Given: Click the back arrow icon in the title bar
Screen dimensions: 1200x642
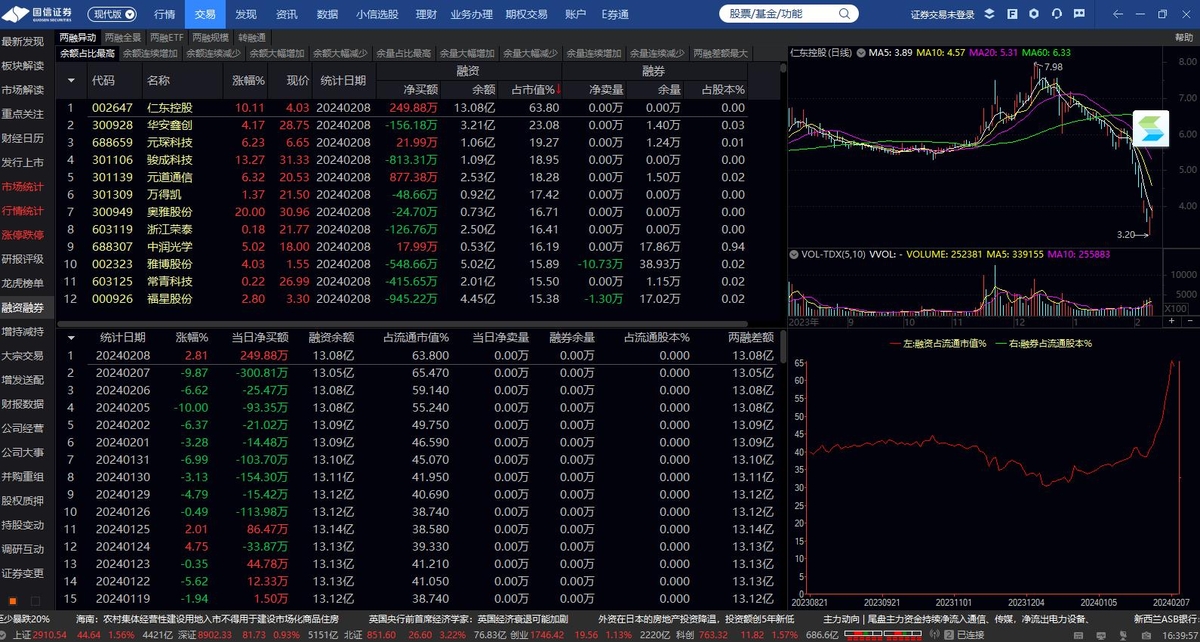Looking at the screenshot, I should [x=1118, y=14].
